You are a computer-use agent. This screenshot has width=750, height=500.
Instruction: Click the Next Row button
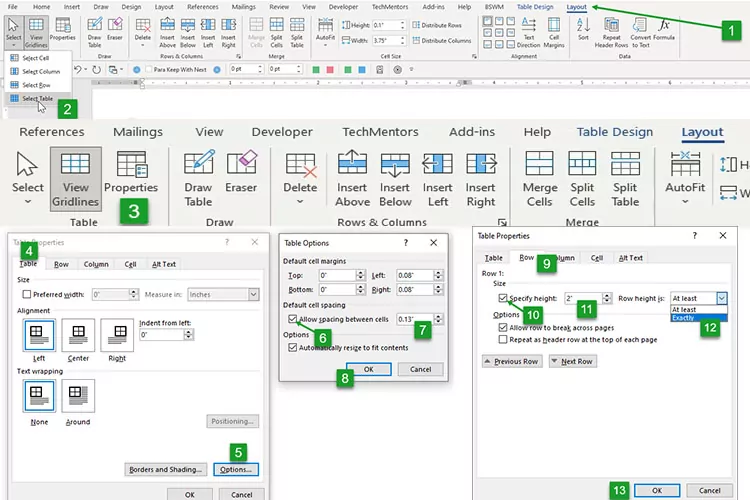573,361
